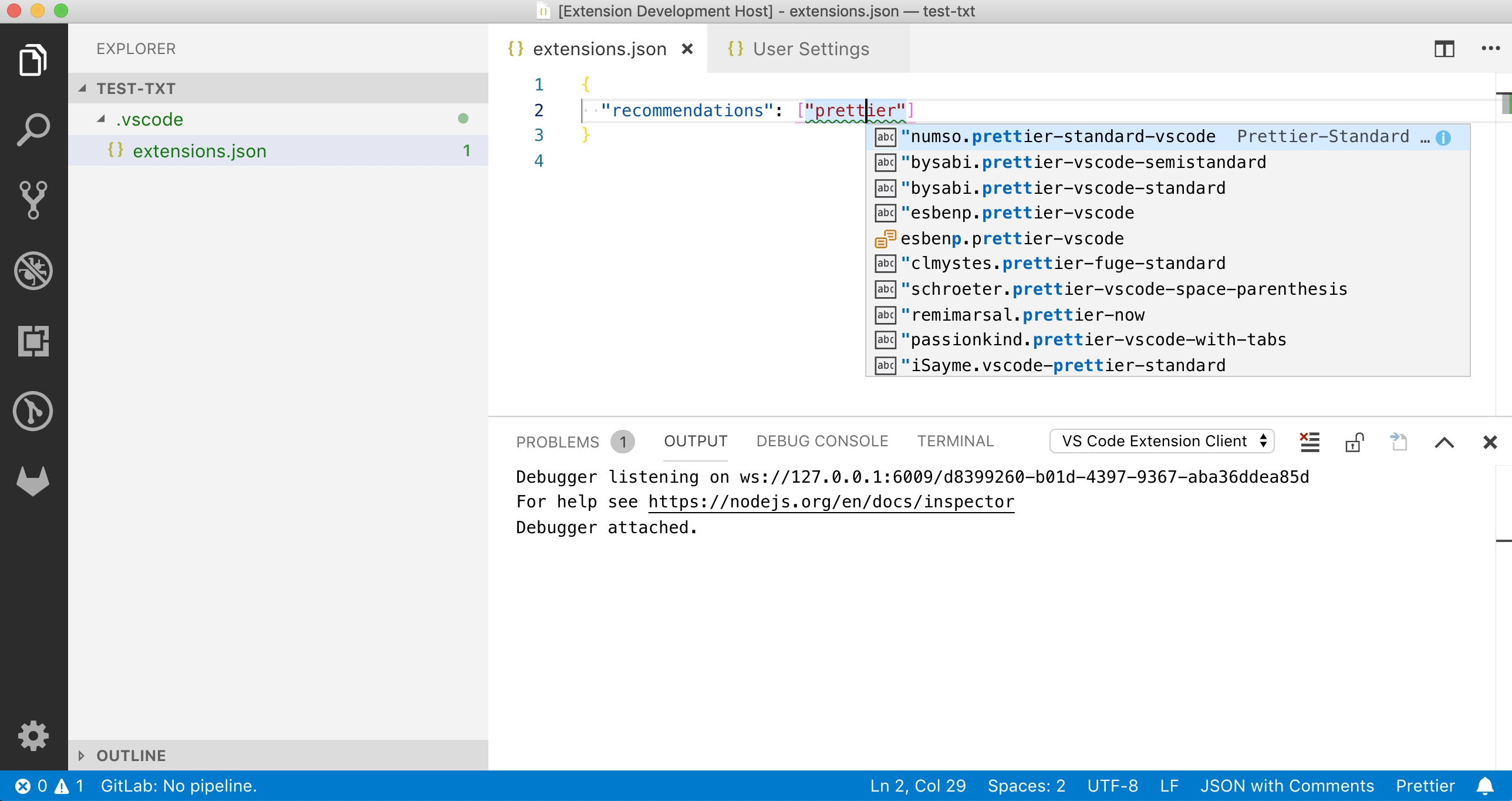Show info for numso prettier-standard suggestion
This screenshot has height=801, width=1512.
[x=1443, y=137]
